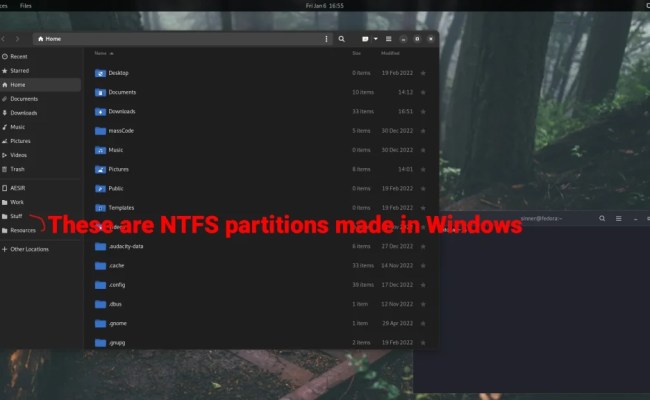Open Music in the sidebar
This screenshot has width=650, height=400.
coord(40,127)
